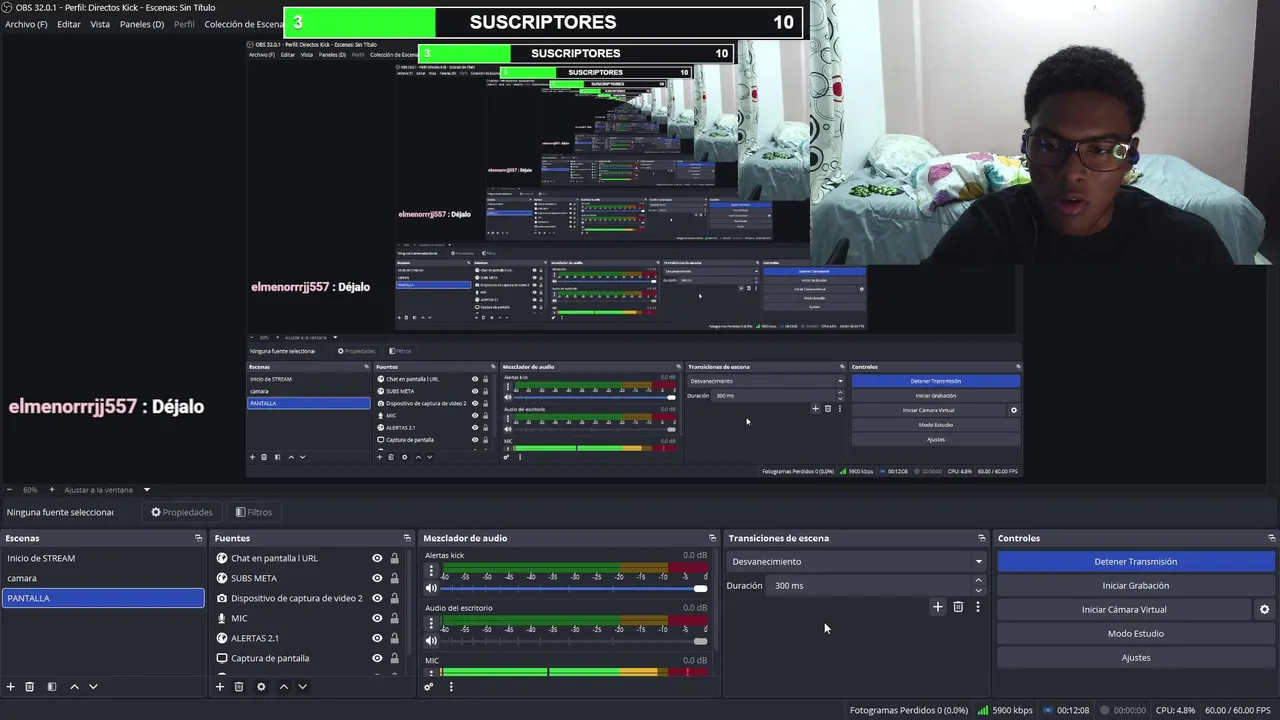Screen dimensions: 1280x720
Task: Select camara scene
Action: 103,578
